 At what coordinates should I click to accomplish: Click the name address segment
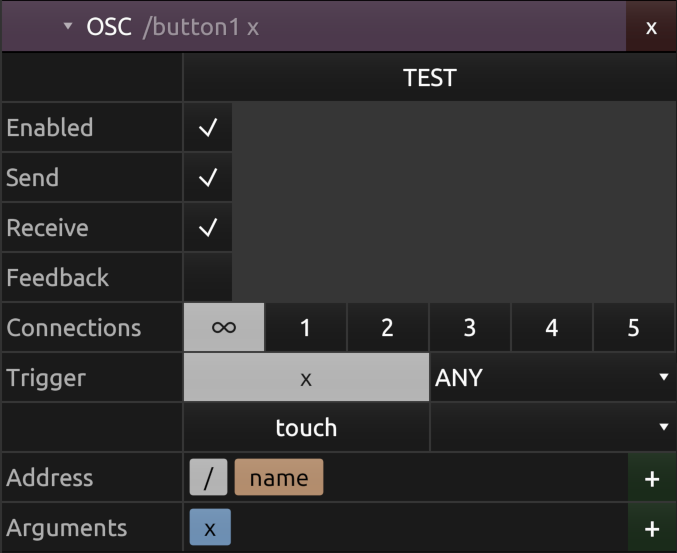(279, 477)
